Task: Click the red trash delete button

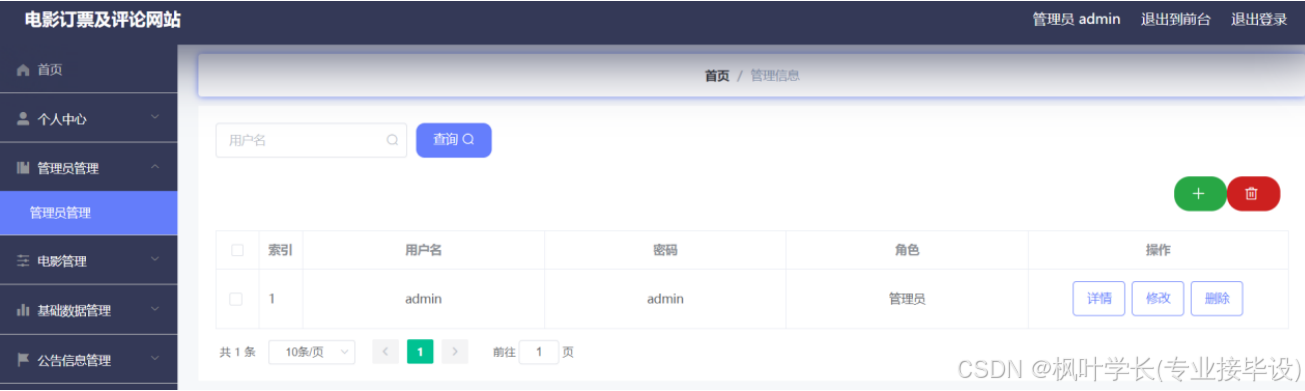Action: pos(1253,194)
